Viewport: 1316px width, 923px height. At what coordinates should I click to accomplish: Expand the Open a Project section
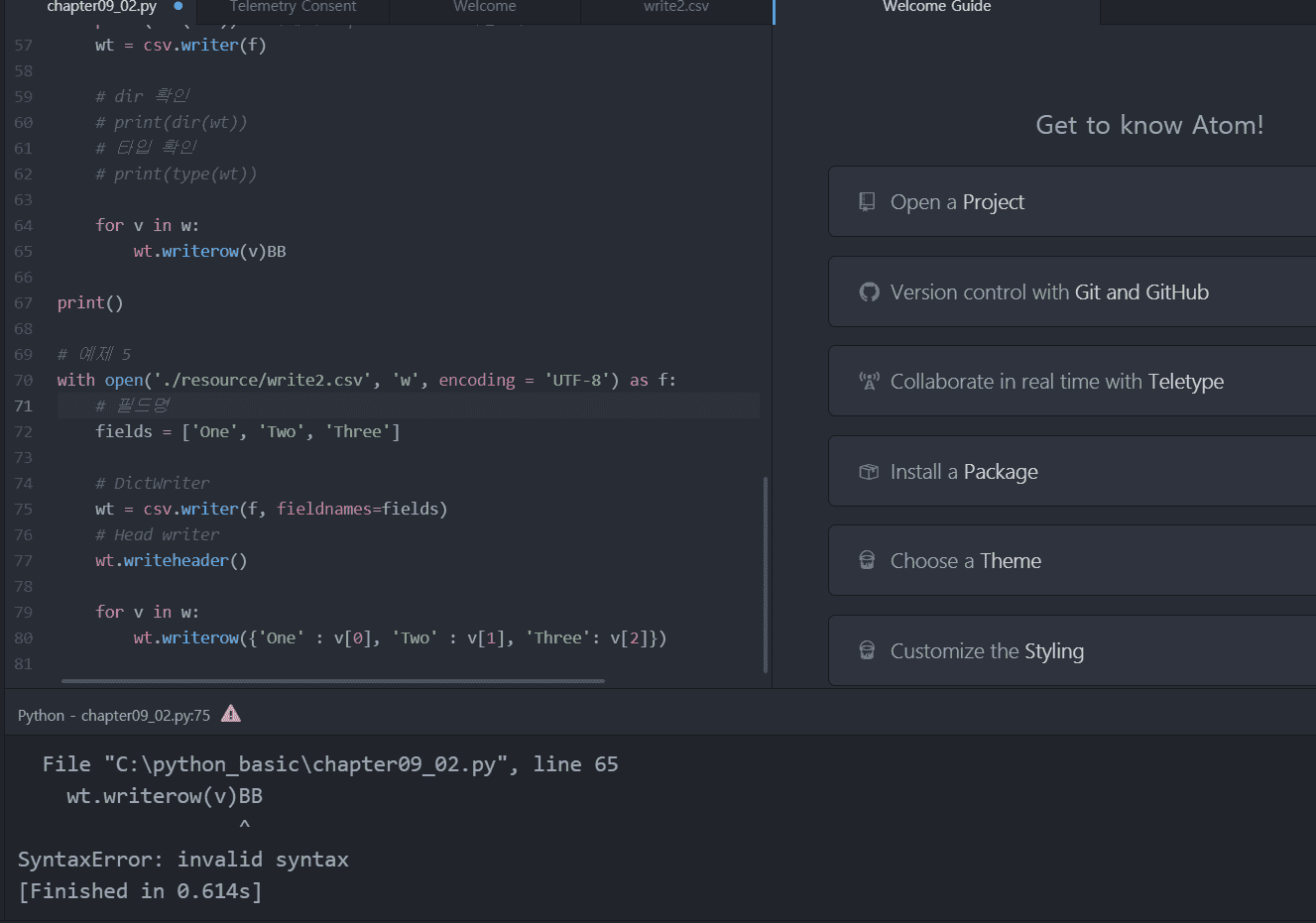point(1071,202)
